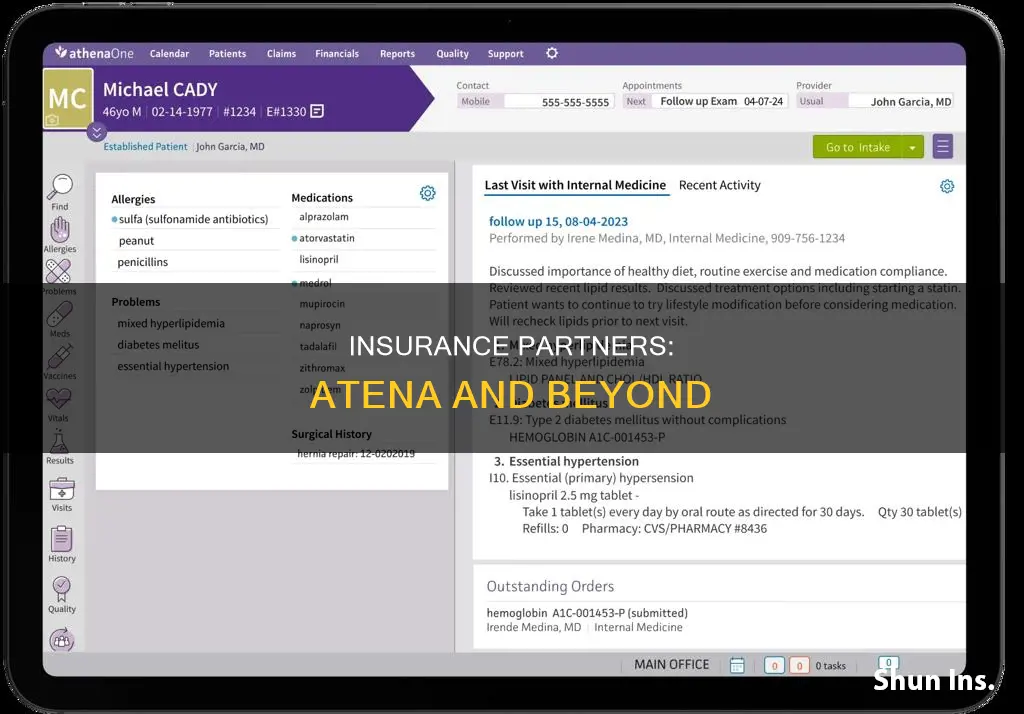Click the patient note icon beside E#1330
The width and height of the screenshot is (1024, 714).
(x=317, y=111)
